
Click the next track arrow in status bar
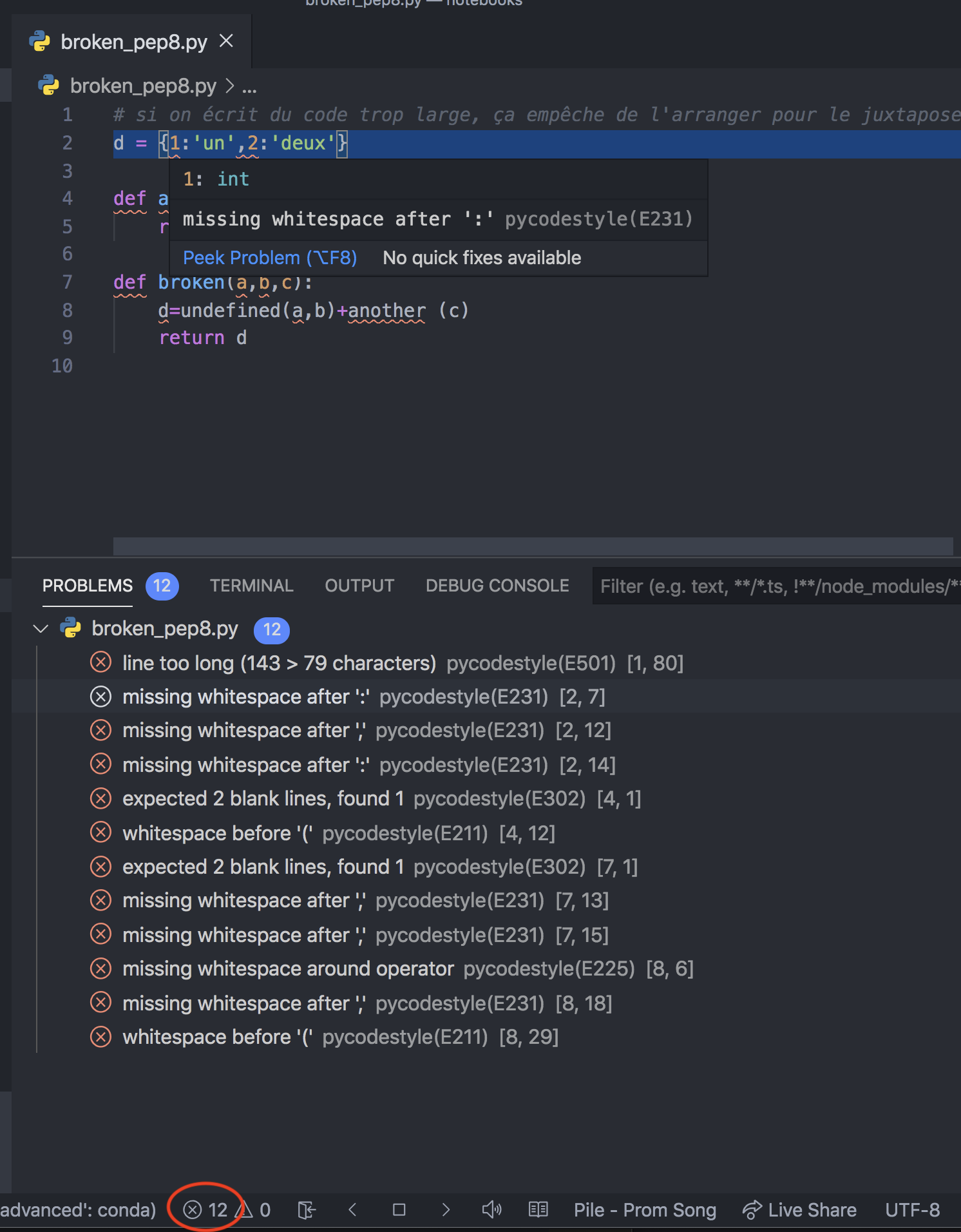[x=446, y=1210]
